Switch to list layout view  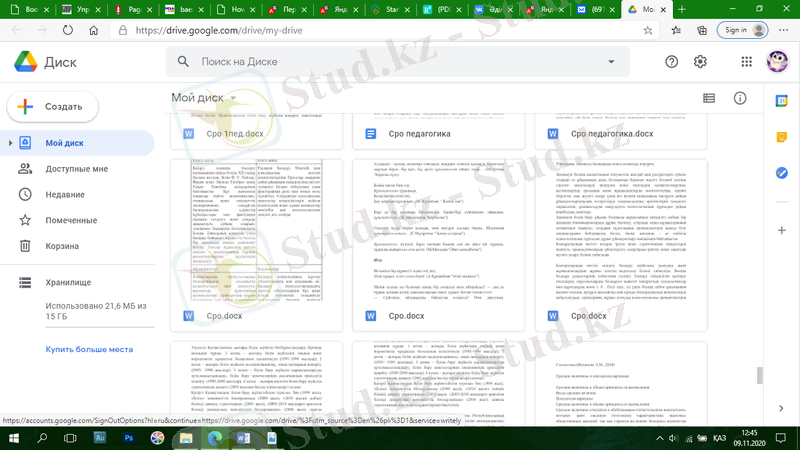709,98
